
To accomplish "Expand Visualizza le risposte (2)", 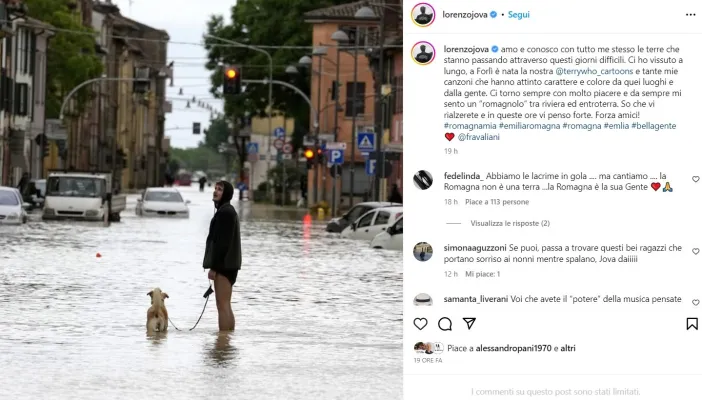I will (509, 223).
